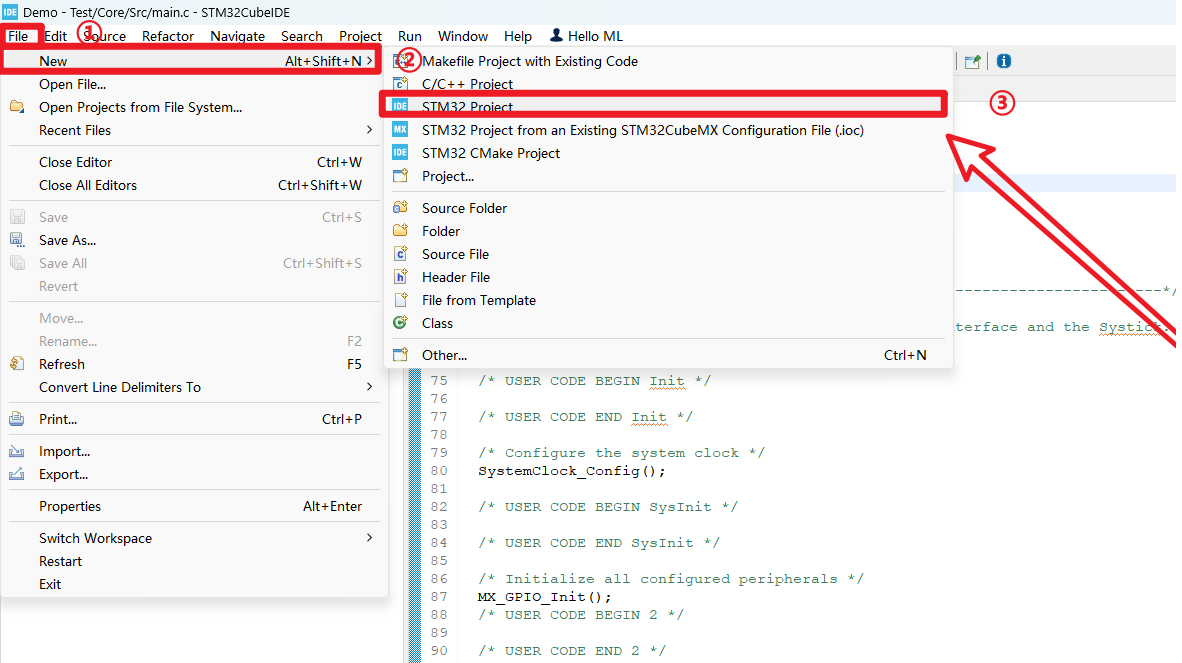Open the Refactor menu
1182x663 pixels.
click(x=167, y=36)
